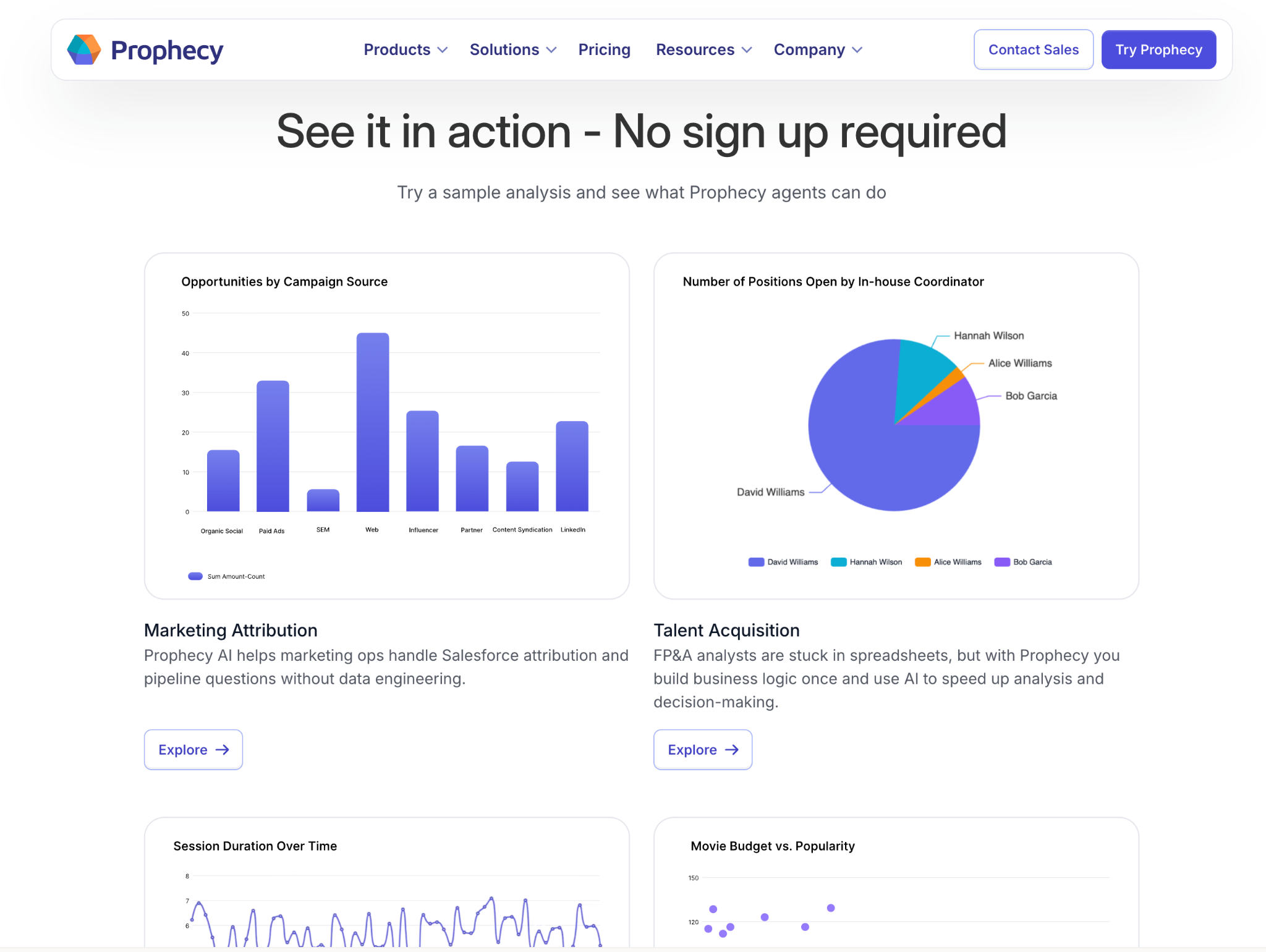
Task: Open the Movie Budget vs. Popularity chart
Action: click(896, 883)
